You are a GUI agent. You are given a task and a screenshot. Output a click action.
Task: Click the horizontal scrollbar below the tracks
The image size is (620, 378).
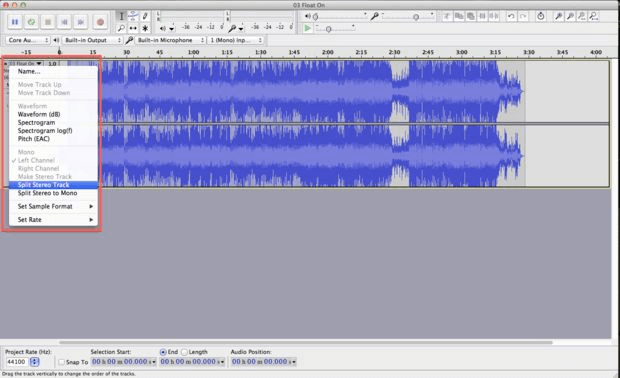(x=306, y=342)
